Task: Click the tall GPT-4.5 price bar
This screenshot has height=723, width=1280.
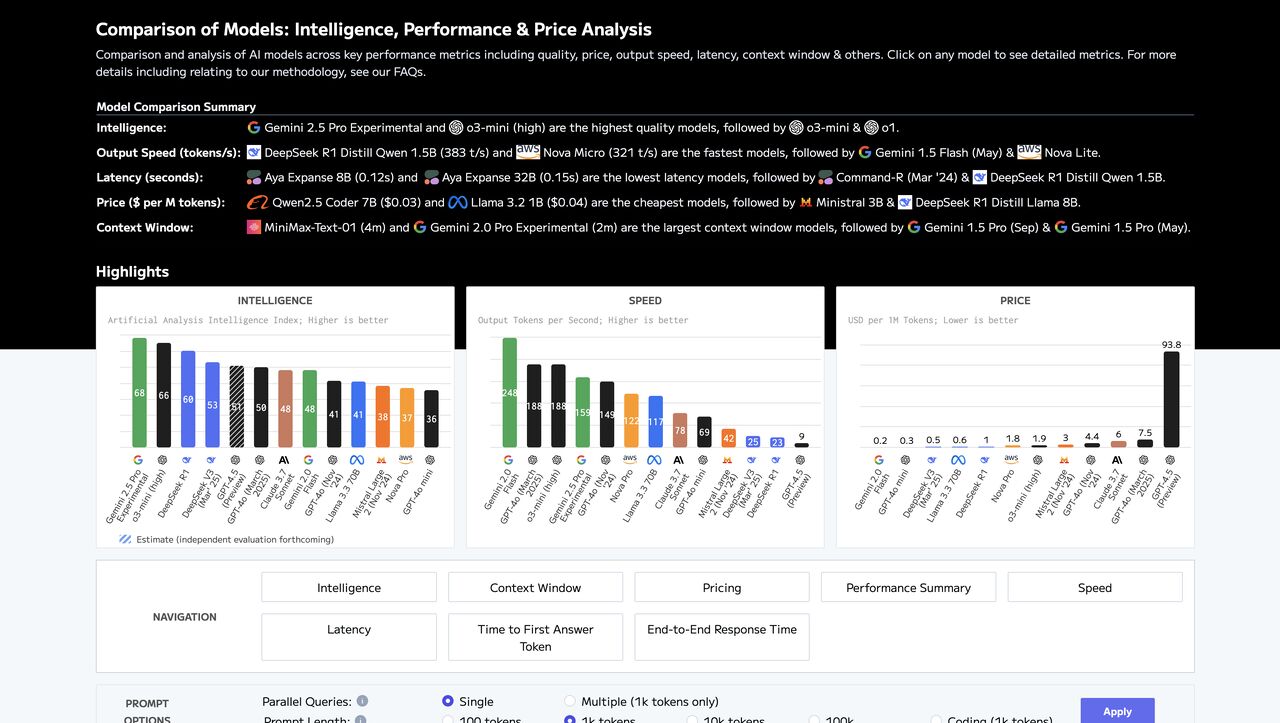Action: pos(1171,399)
